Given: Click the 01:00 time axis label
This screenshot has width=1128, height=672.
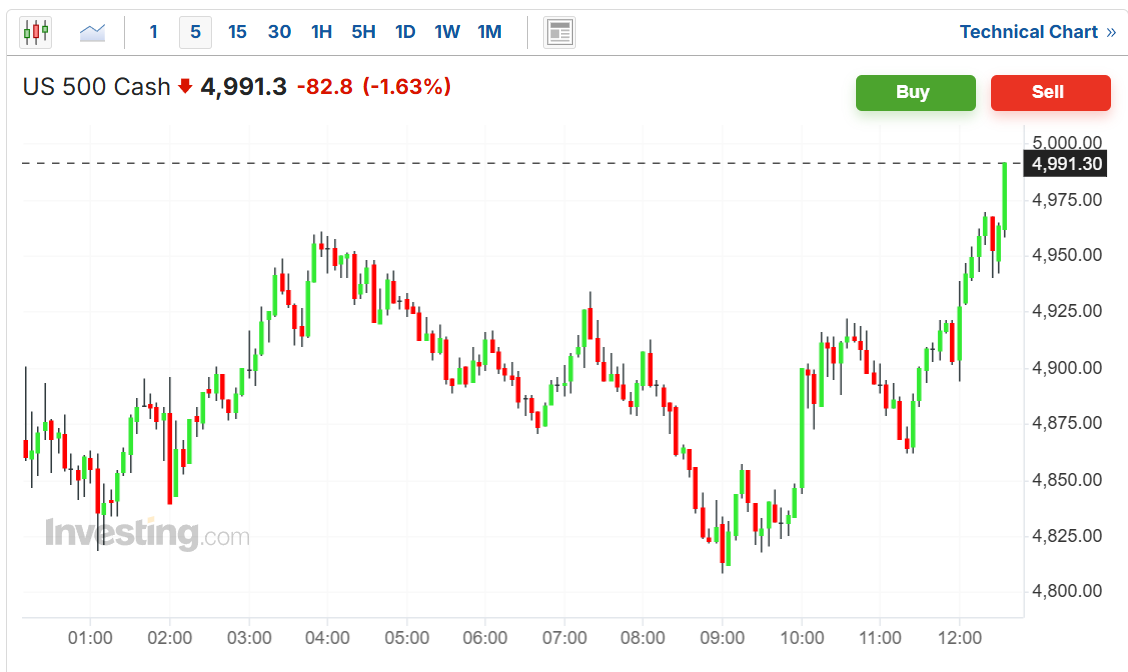Looking at the screenshot, I should click(90, 638).
